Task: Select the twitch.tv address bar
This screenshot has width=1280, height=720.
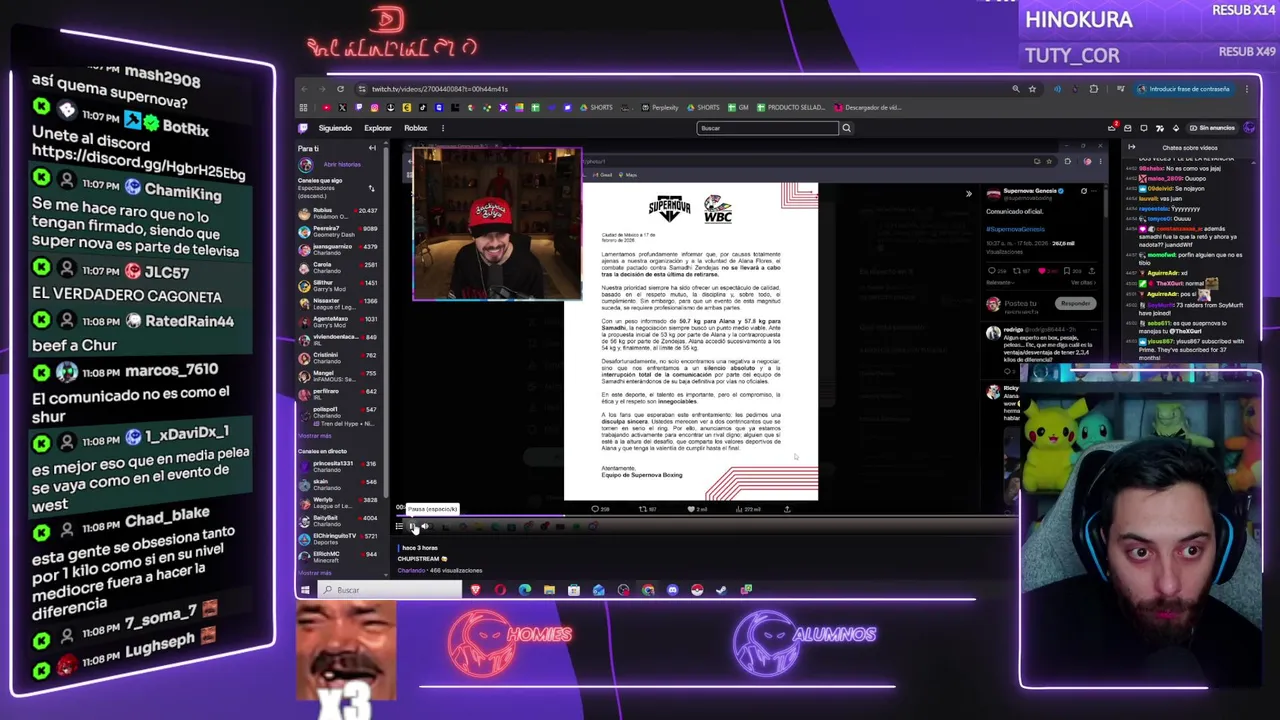Action: (680, 89)
